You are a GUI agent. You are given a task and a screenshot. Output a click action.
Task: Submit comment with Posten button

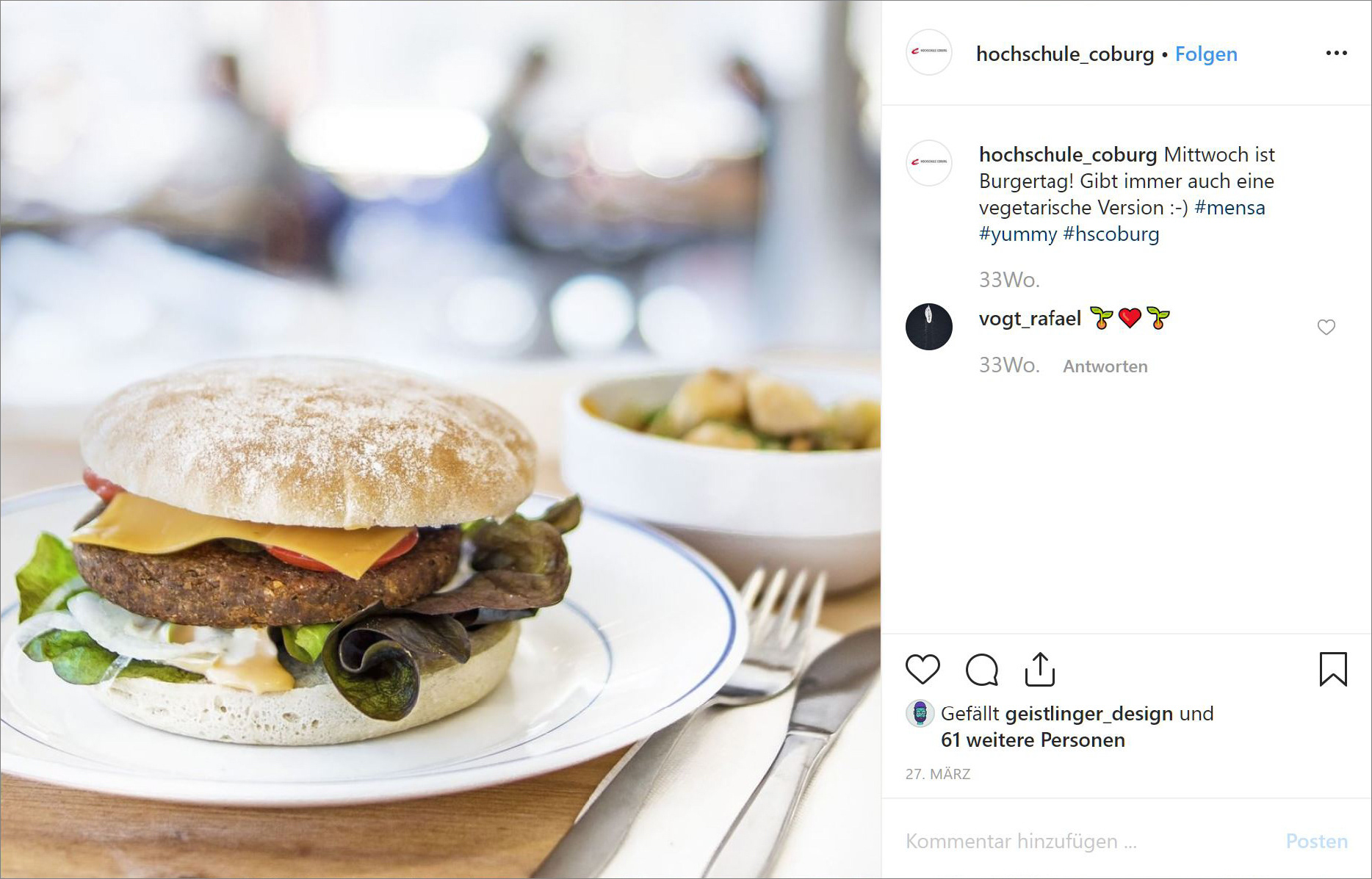1316,841
